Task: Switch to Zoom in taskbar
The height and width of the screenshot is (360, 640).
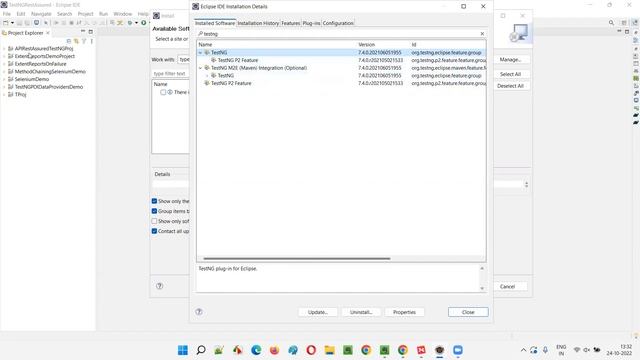Action: point(458,350)
